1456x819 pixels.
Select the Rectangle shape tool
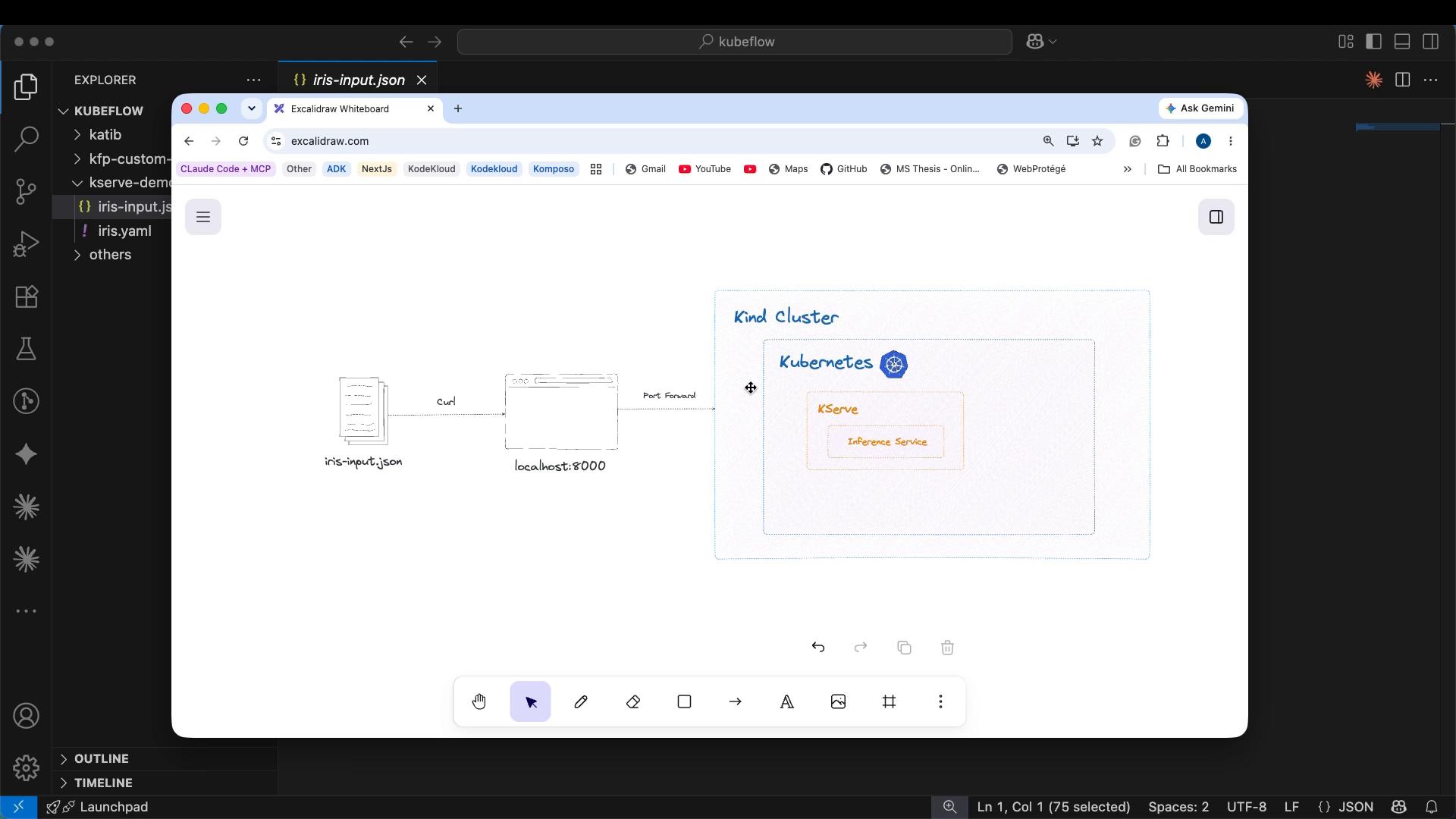coord(684,701)
